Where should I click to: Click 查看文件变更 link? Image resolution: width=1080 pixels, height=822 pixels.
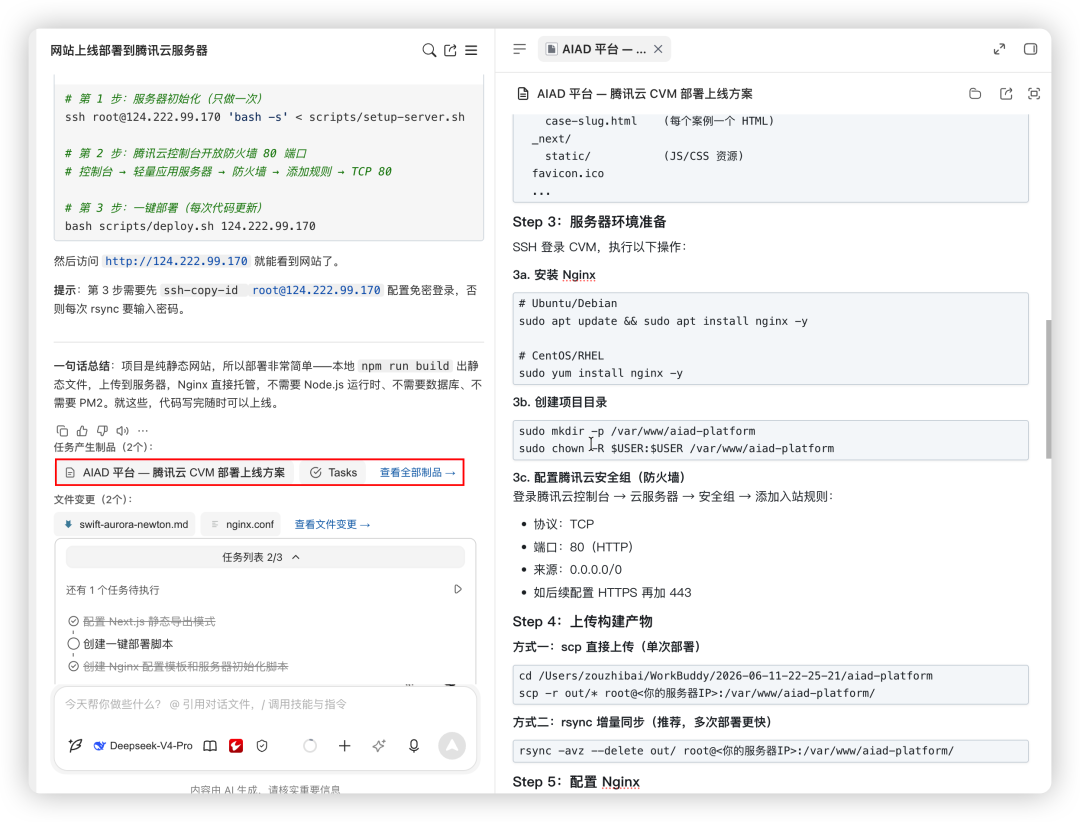pyautogui.click(x=332, y=524)
